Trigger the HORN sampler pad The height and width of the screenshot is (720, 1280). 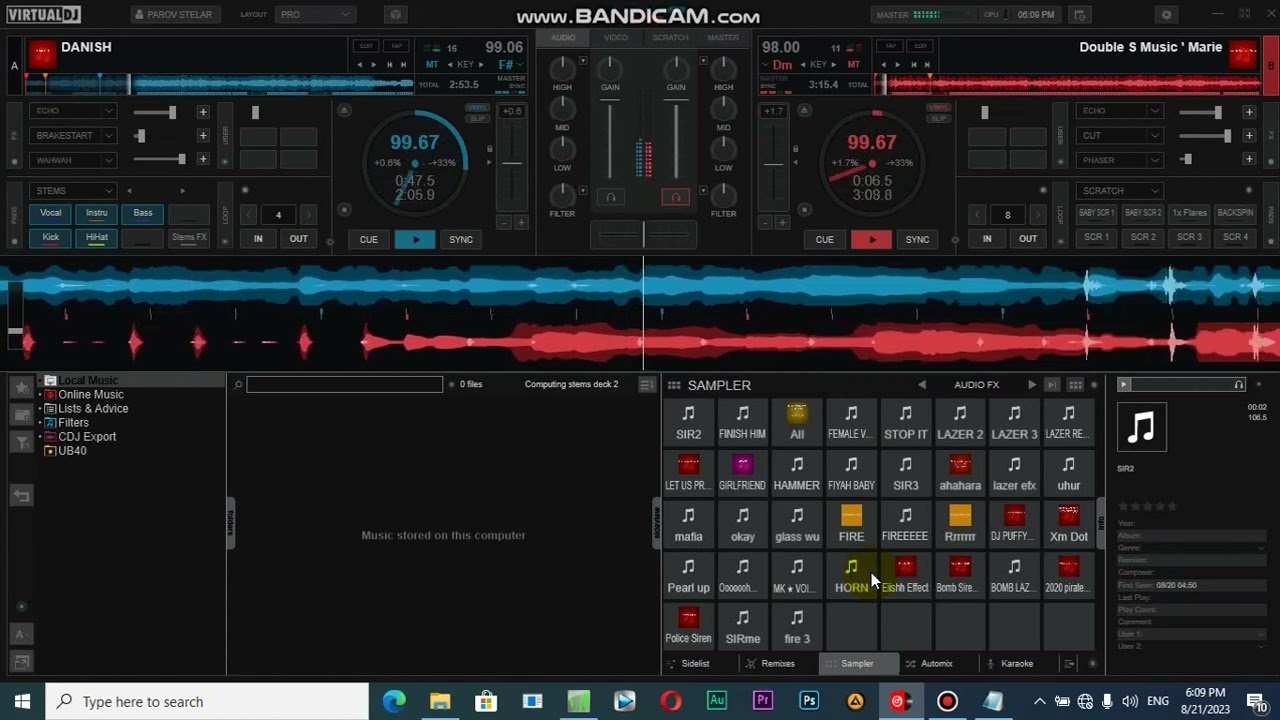(x=851, y=575)
